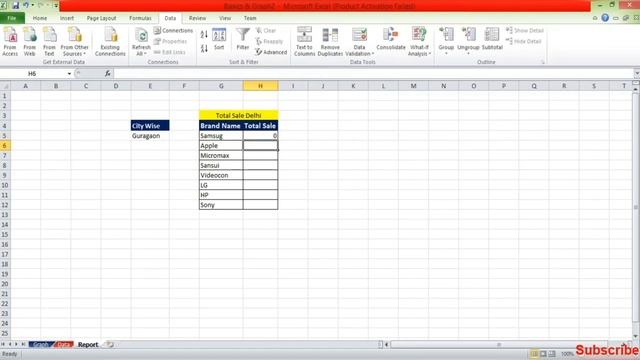640x360 pixels.
Task: Switch to Normal view in status bar
Action: click(x=534, y=354)
